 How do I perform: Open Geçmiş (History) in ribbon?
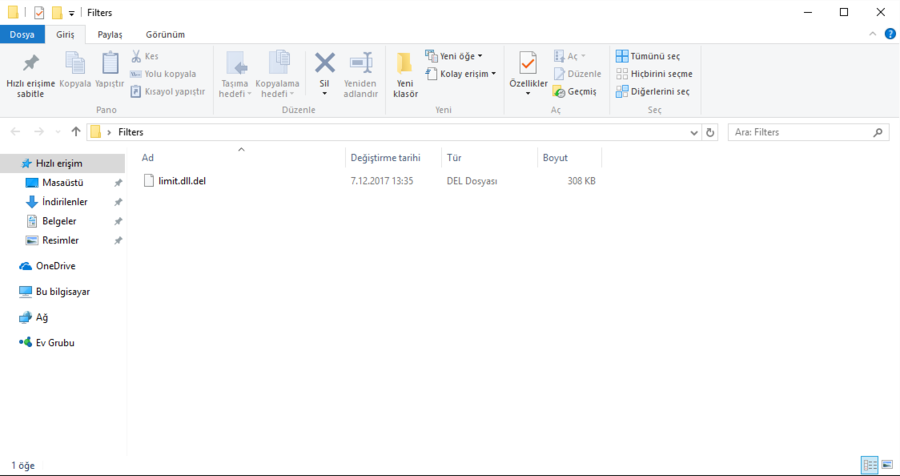click(x=575, y=91)
